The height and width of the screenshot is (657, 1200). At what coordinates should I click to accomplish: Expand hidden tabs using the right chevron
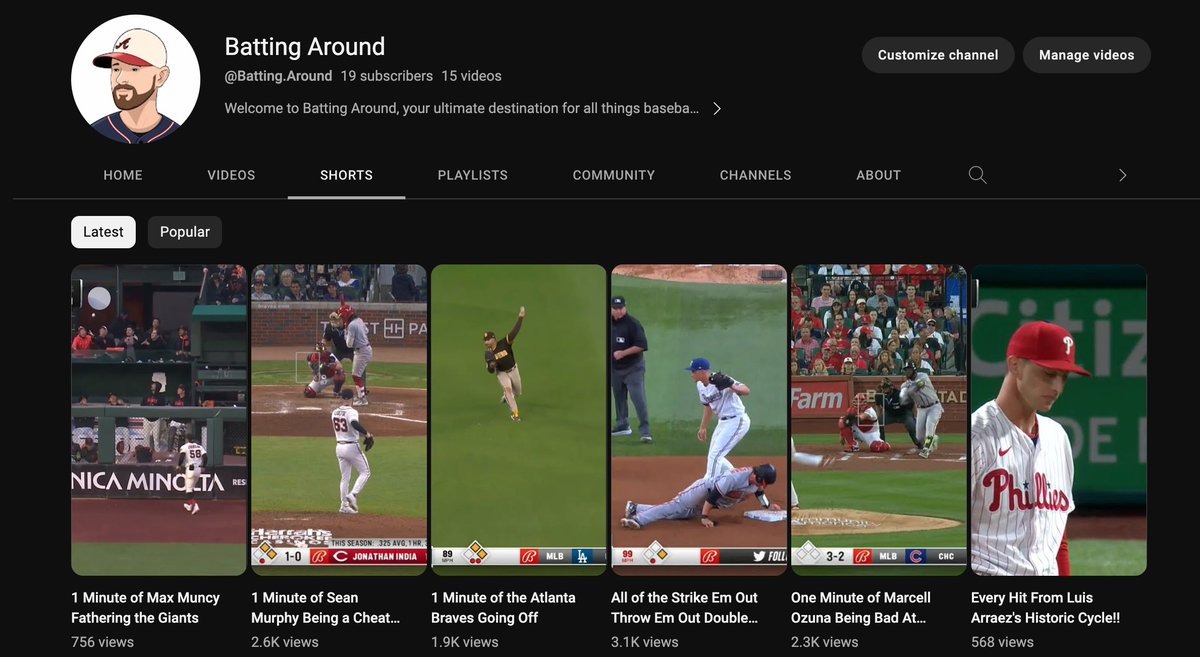pyautogui.click(x=1122, y=174)
